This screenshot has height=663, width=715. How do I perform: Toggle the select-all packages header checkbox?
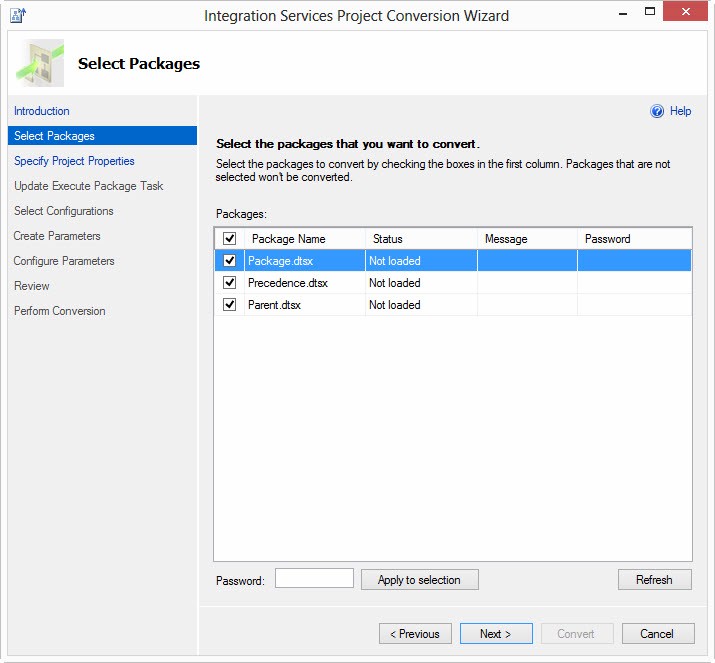click(x=229, y=238)
